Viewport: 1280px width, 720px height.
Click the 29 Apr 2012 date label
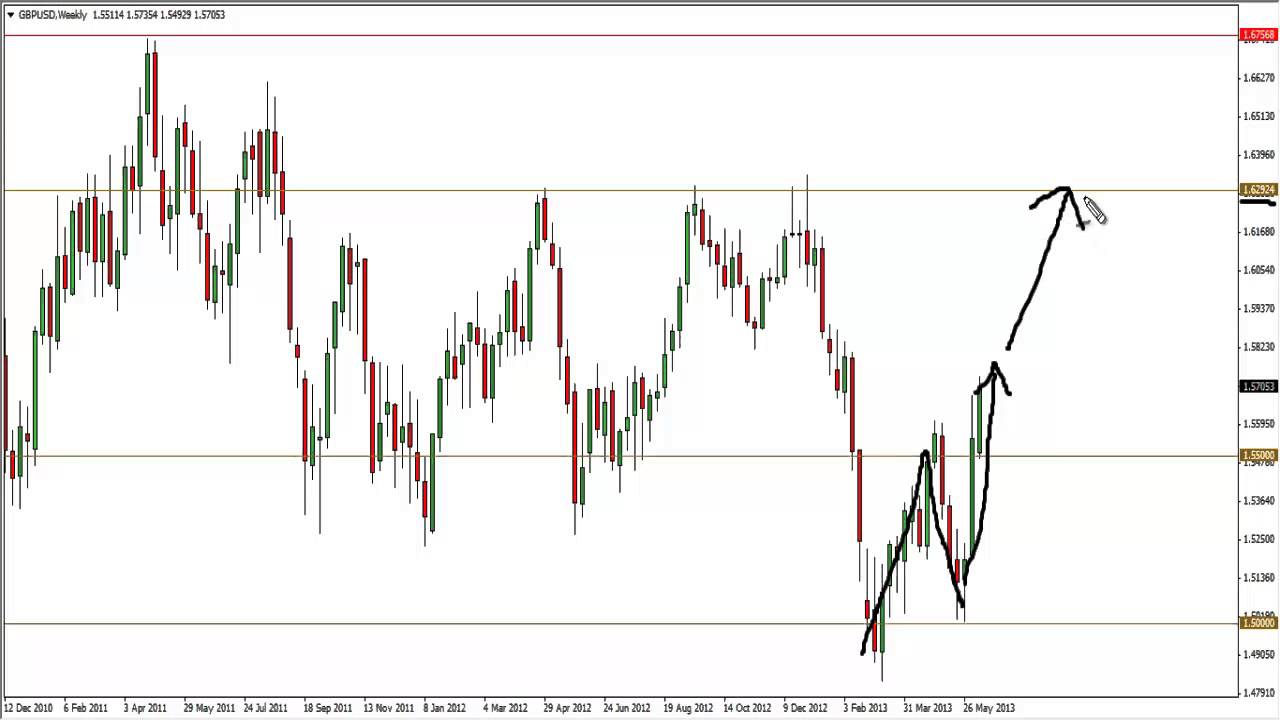pos(568,708)
